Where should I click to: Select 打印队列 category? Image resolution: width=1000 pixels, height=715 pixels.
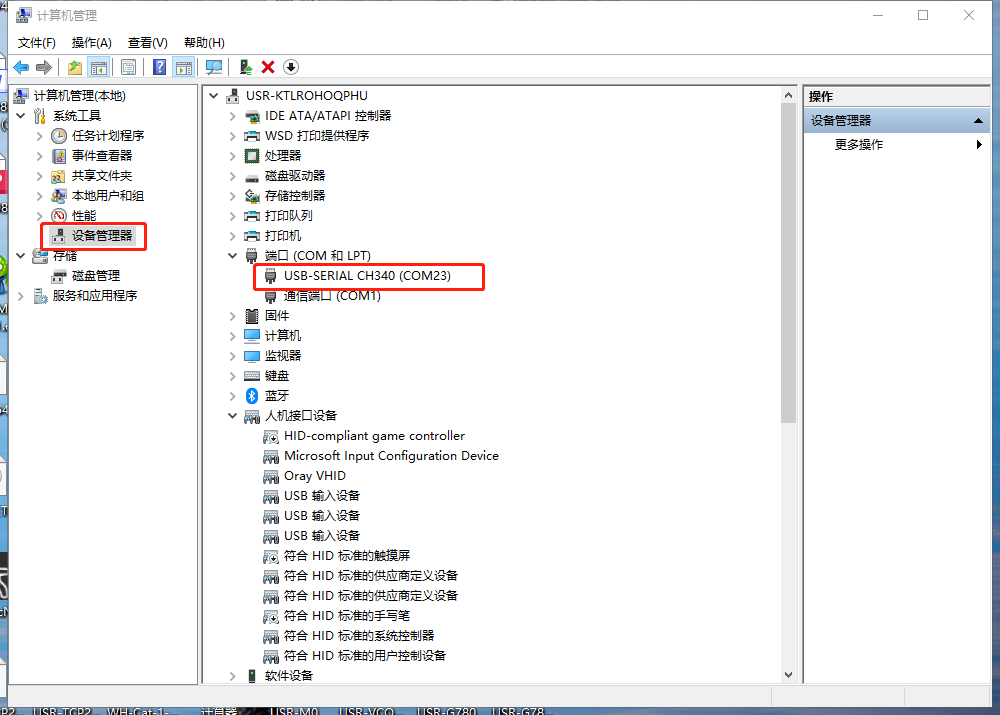point(289,216)
